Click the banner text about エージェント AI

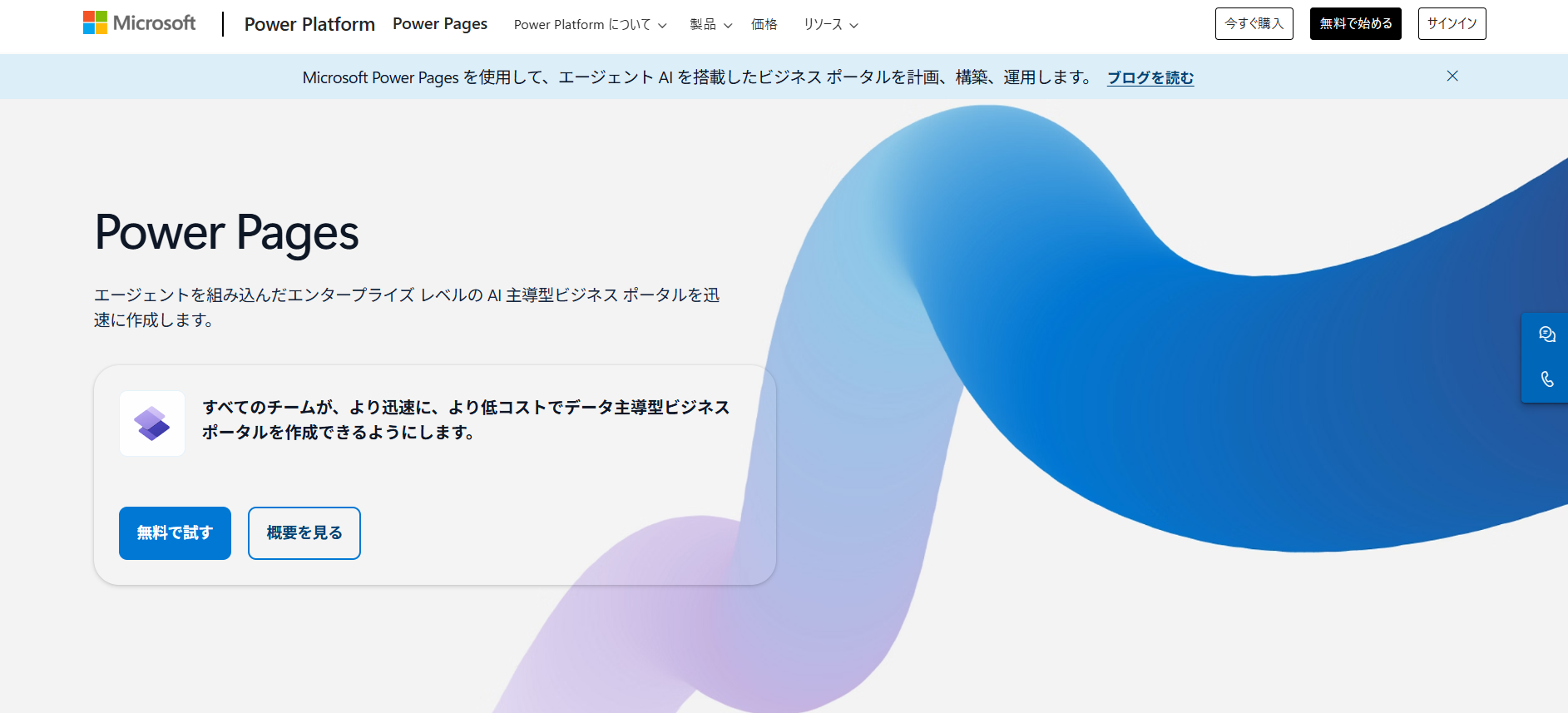point(698,77)
